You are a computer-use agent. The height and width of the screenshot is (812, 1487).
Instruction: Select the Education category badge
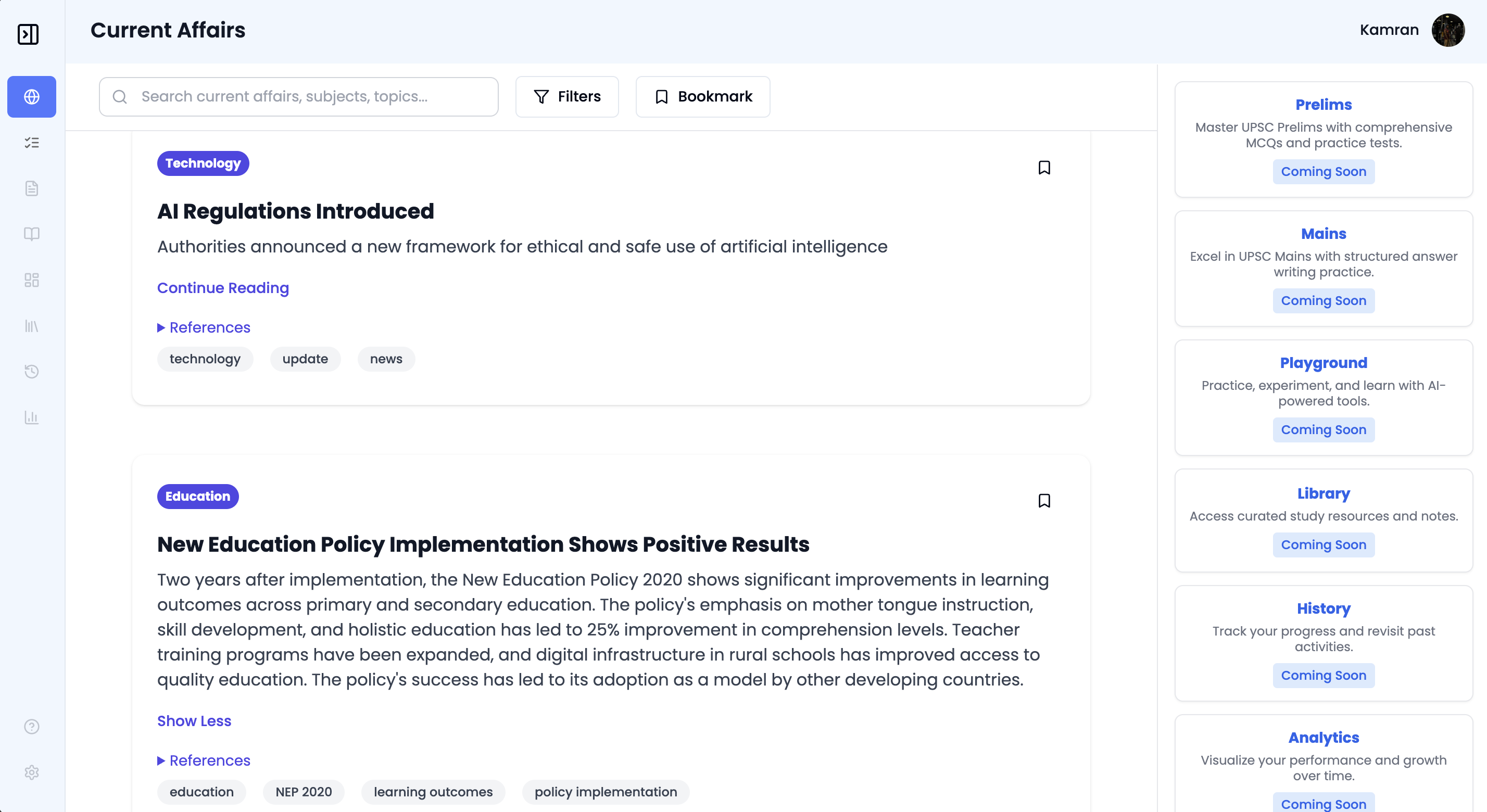[197, 497]
